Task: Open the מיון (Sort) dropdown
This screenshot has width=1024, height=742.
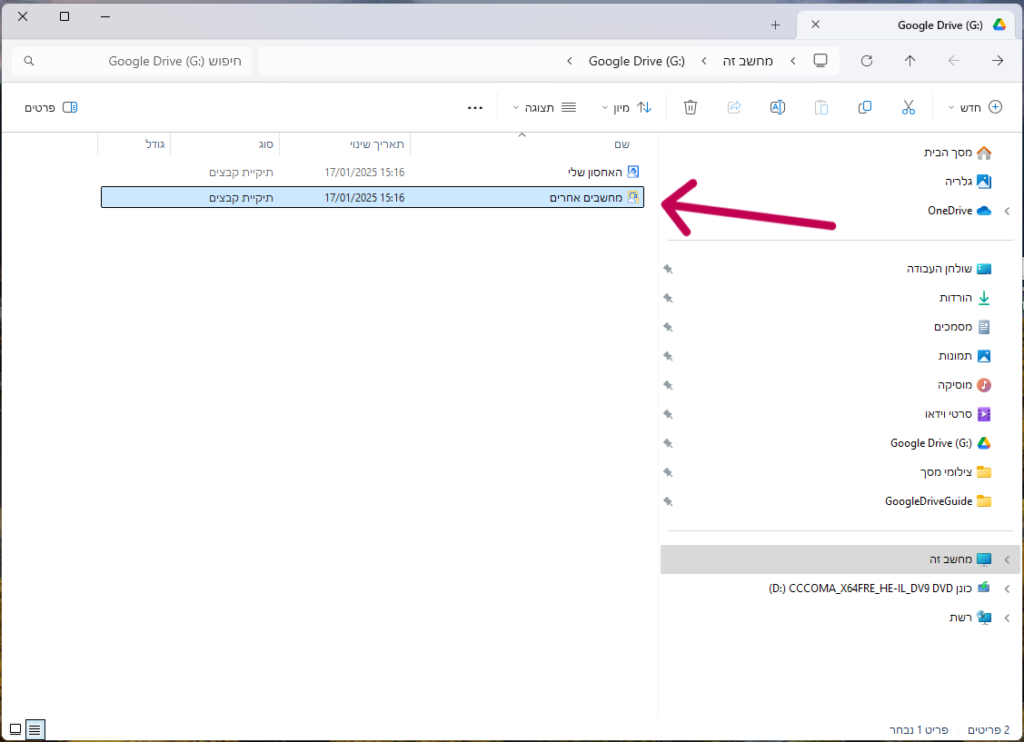Action: [626, 108]
